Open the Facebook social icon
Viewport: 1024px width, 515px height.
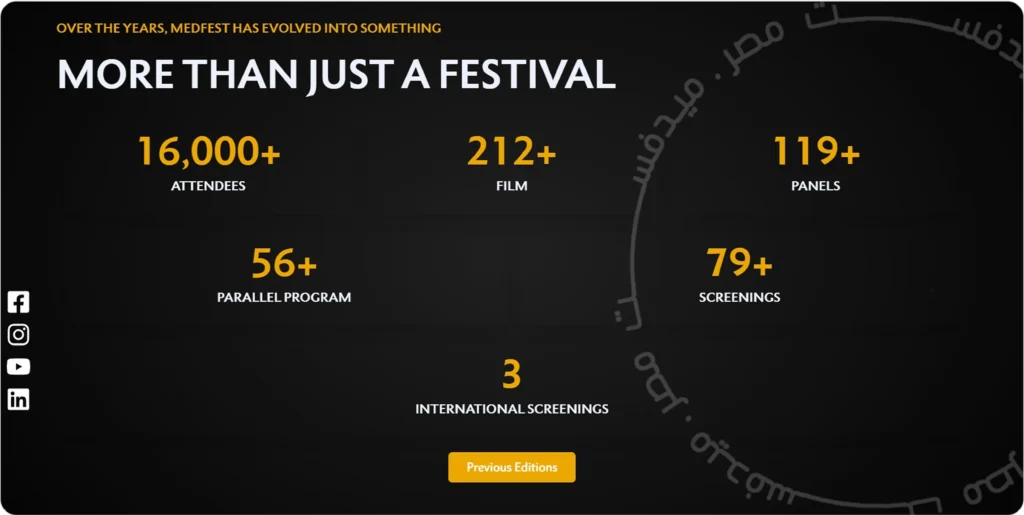(x=18, y=302)
